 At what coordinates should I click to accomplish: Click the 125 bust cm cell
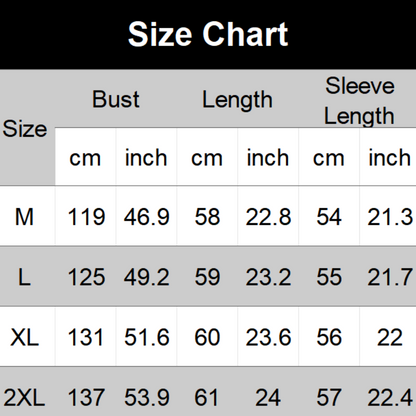[86, 277]
